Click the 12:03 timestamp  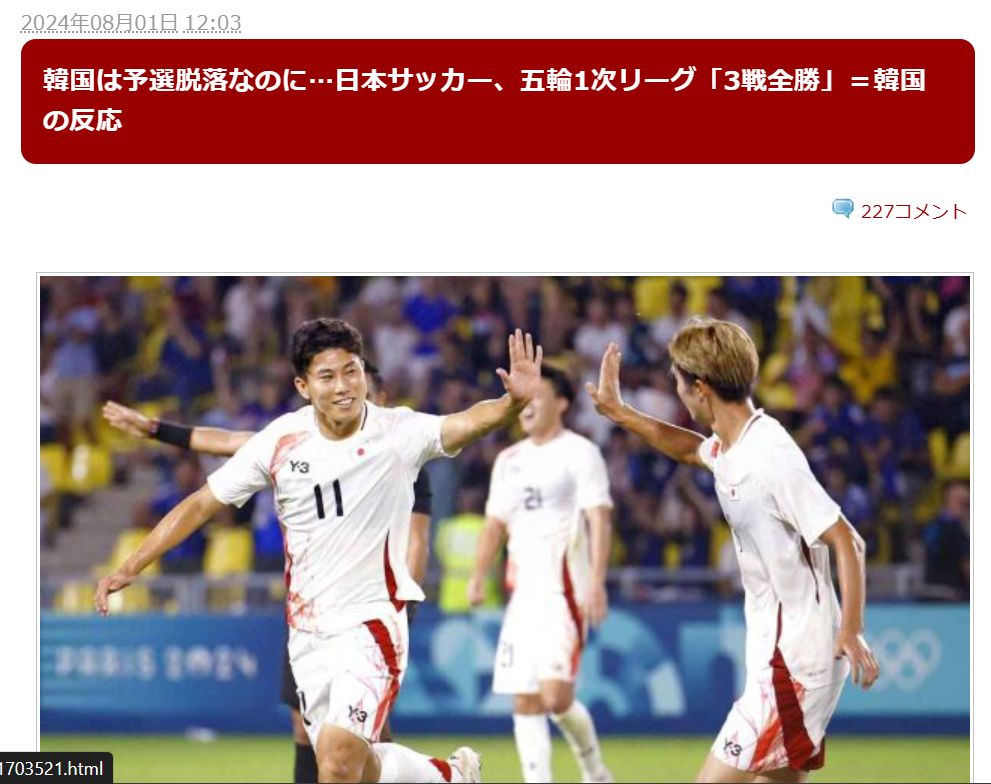coord(212,23)
